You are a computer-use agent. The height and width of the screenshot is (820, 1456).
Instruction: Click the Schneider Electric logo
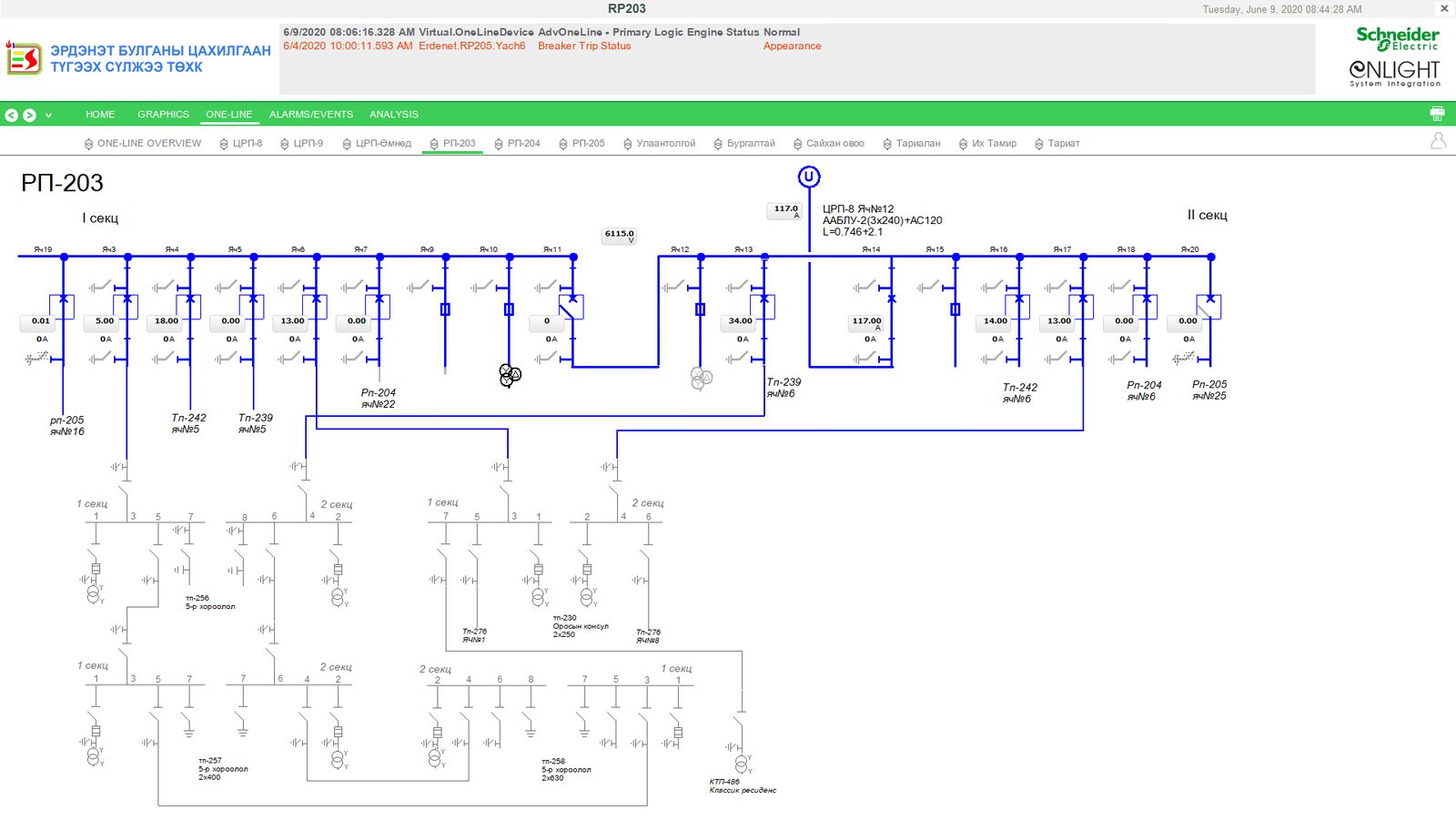click(1398, 38)
